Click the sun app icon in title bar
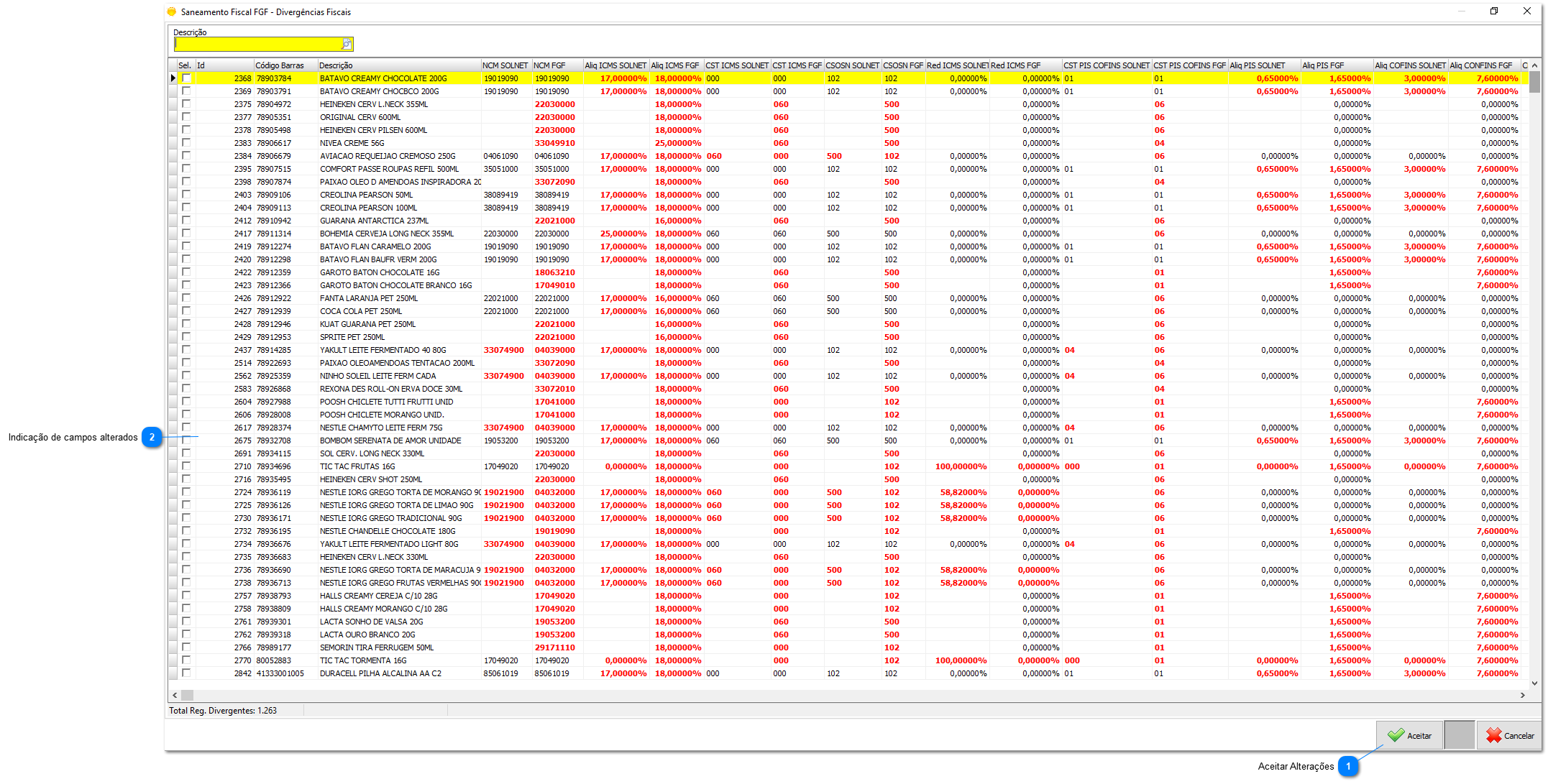This screenshot has width=1548, height=784. [x=172, y=11]
